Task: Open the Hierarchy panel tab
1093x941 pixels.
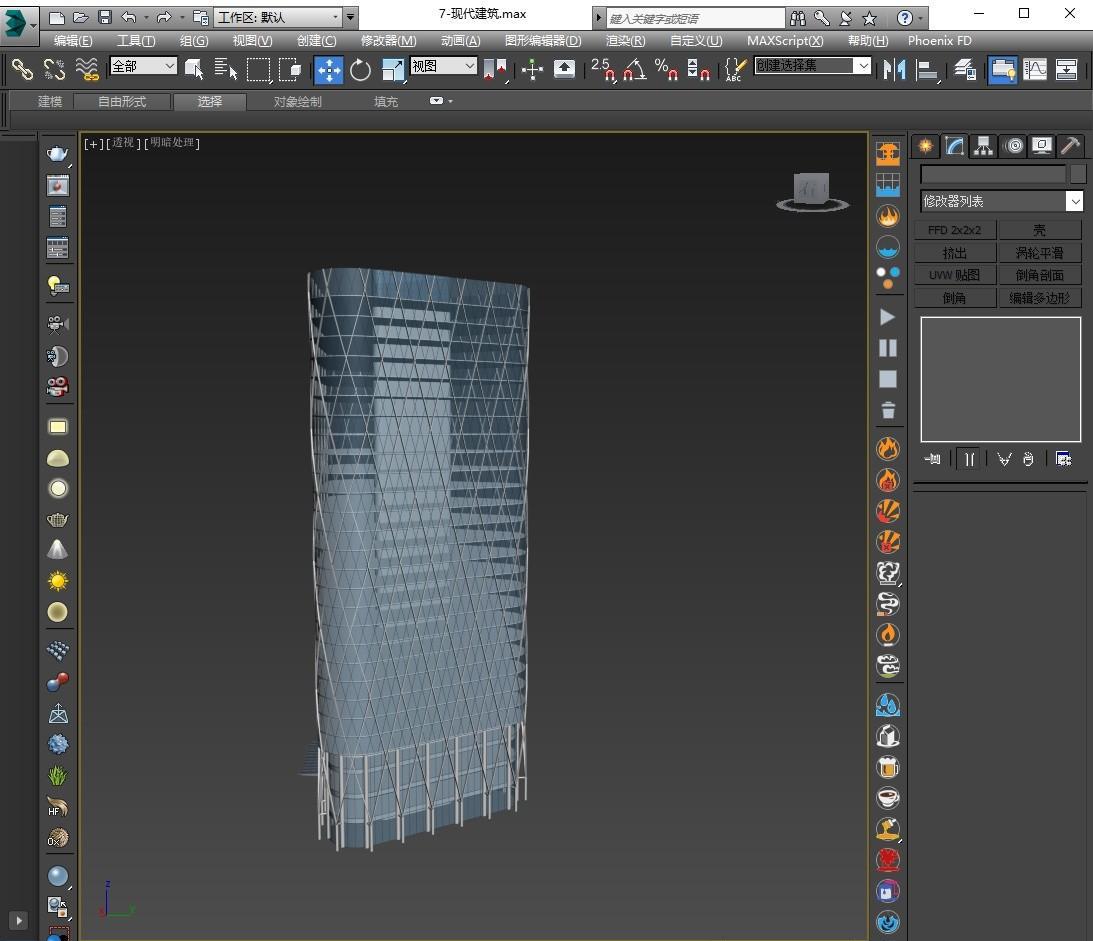Action: 984,146
